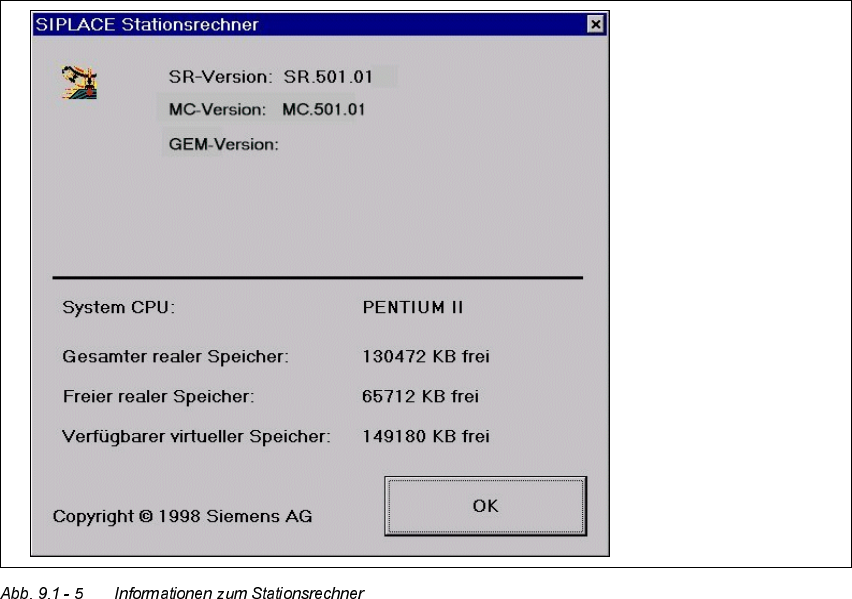Click the Abb. 9.1 - 5 figure caption

pos(182,592)
